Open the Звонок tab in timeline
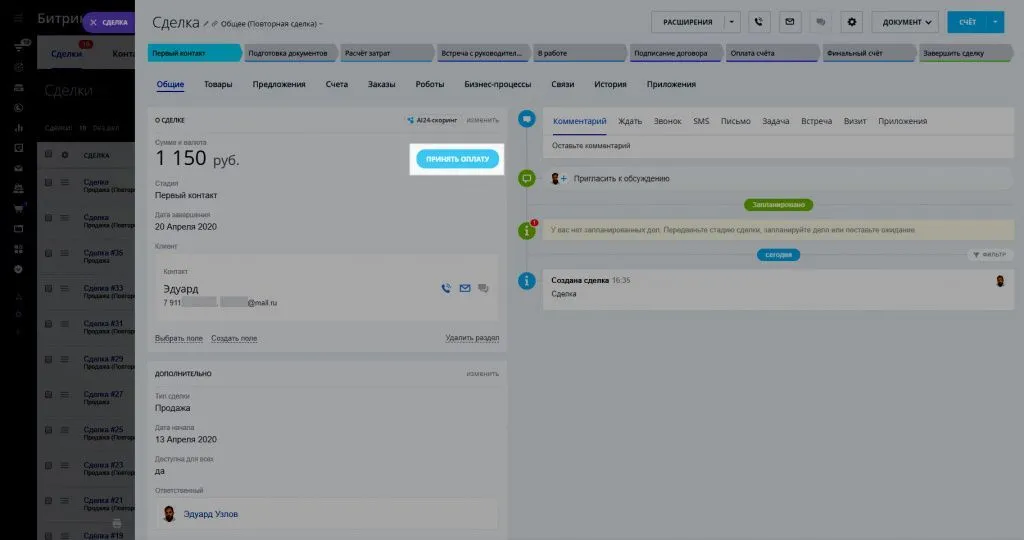 [667, 121]
